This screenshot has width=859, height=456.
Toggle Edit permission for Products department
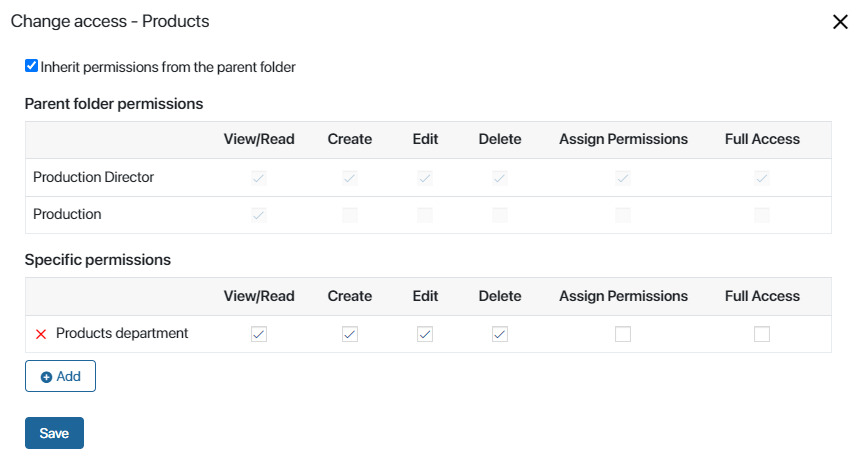(x=425, y=334)
